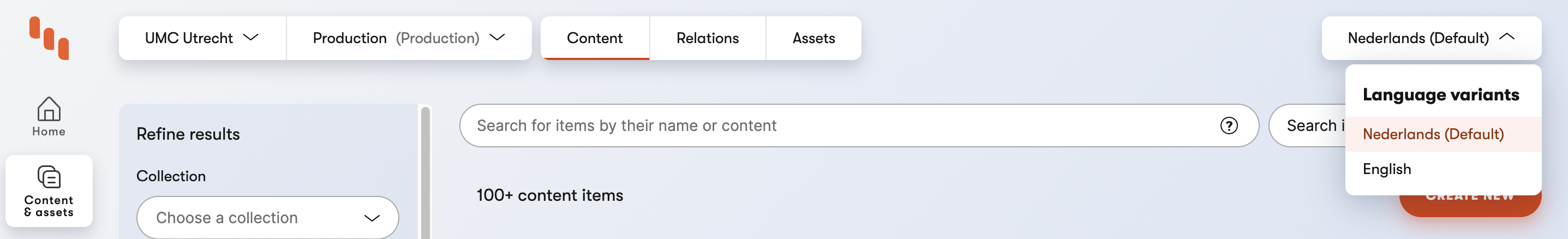The height and width of the screenshot is (239, 1568).
Task: Click the Language variants heading
Action: click(1440, 95)
